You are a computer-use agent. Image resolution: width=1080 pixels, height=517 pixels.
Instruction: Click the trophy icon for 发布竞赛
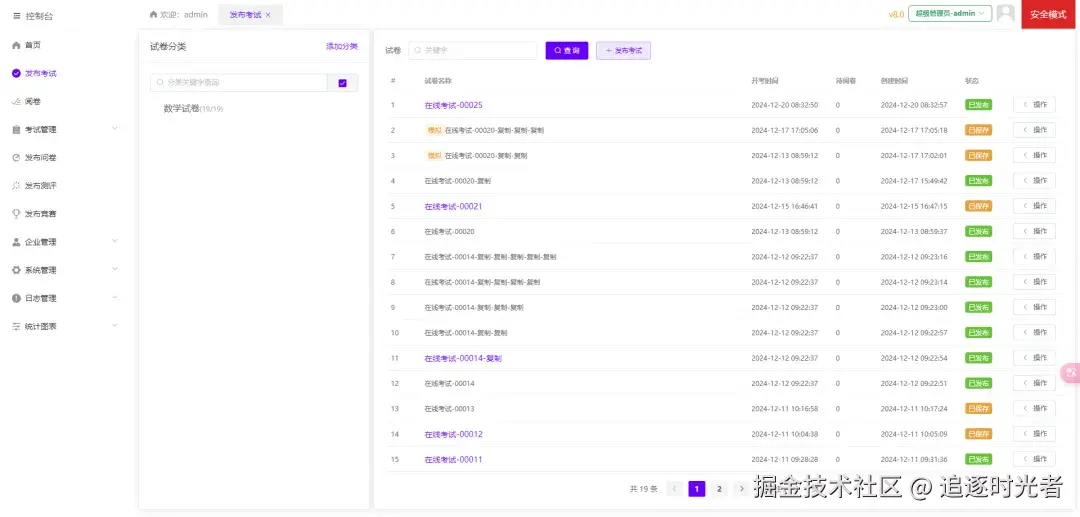click(17, 214)
